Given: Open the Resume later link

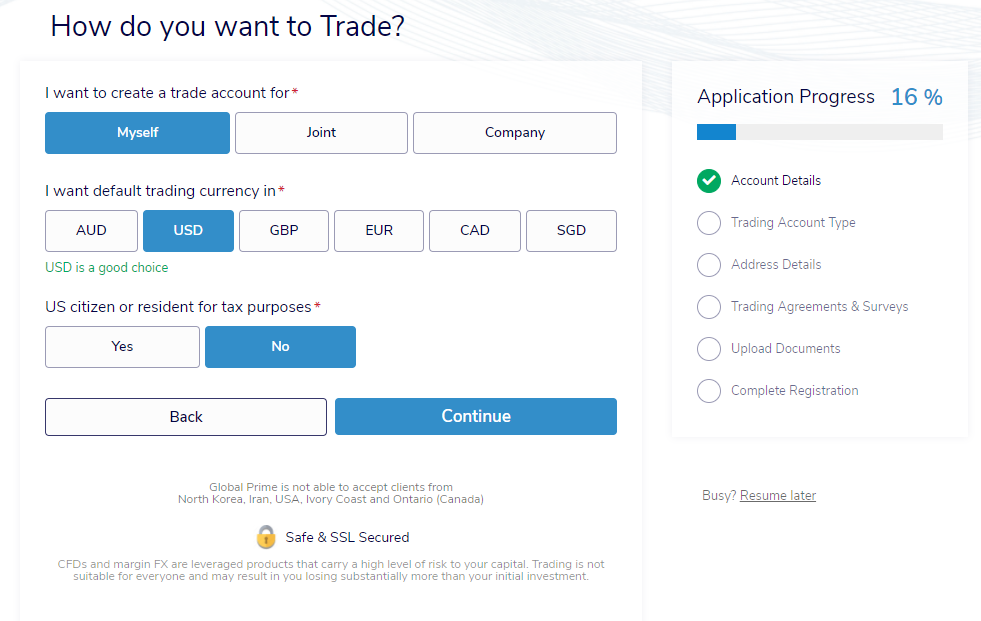Looking at the screenshot, I should [778, 495].
